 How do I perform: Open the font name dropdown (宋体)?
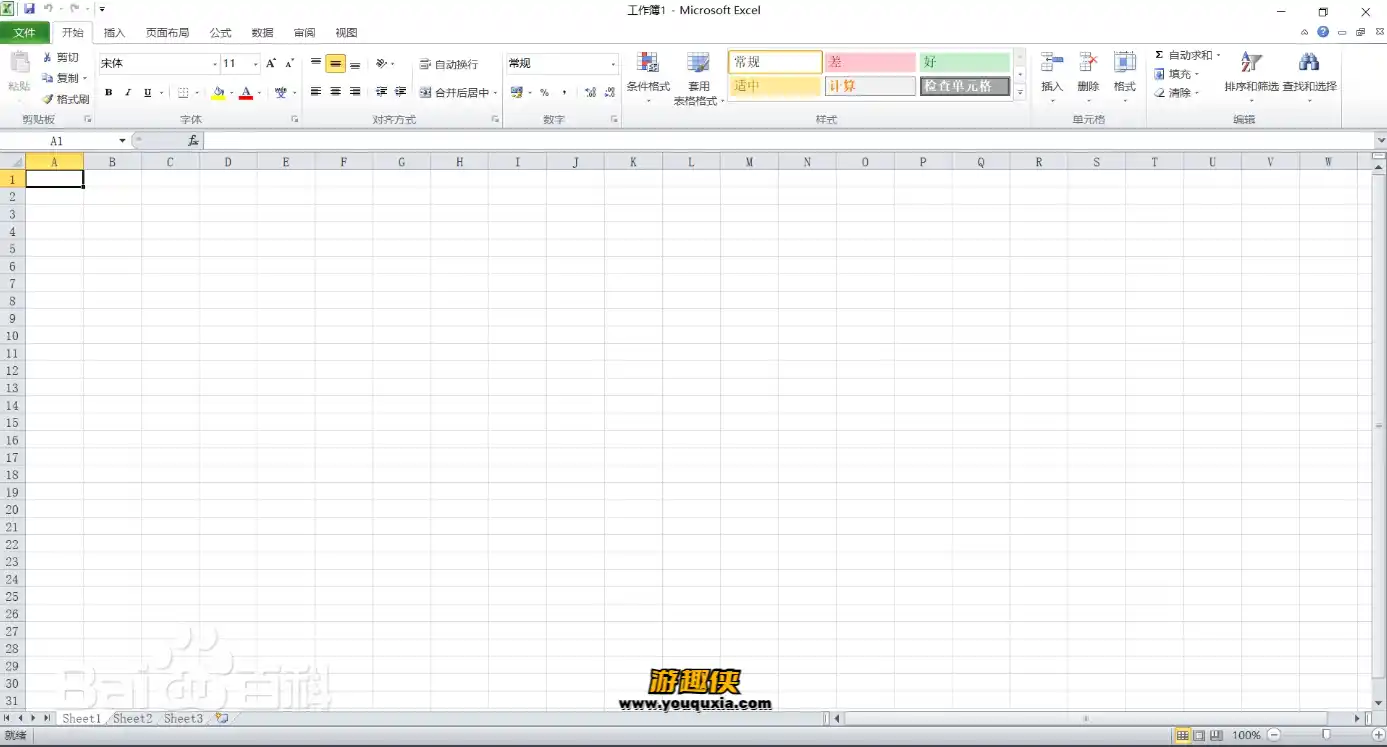tap(214, 64)
